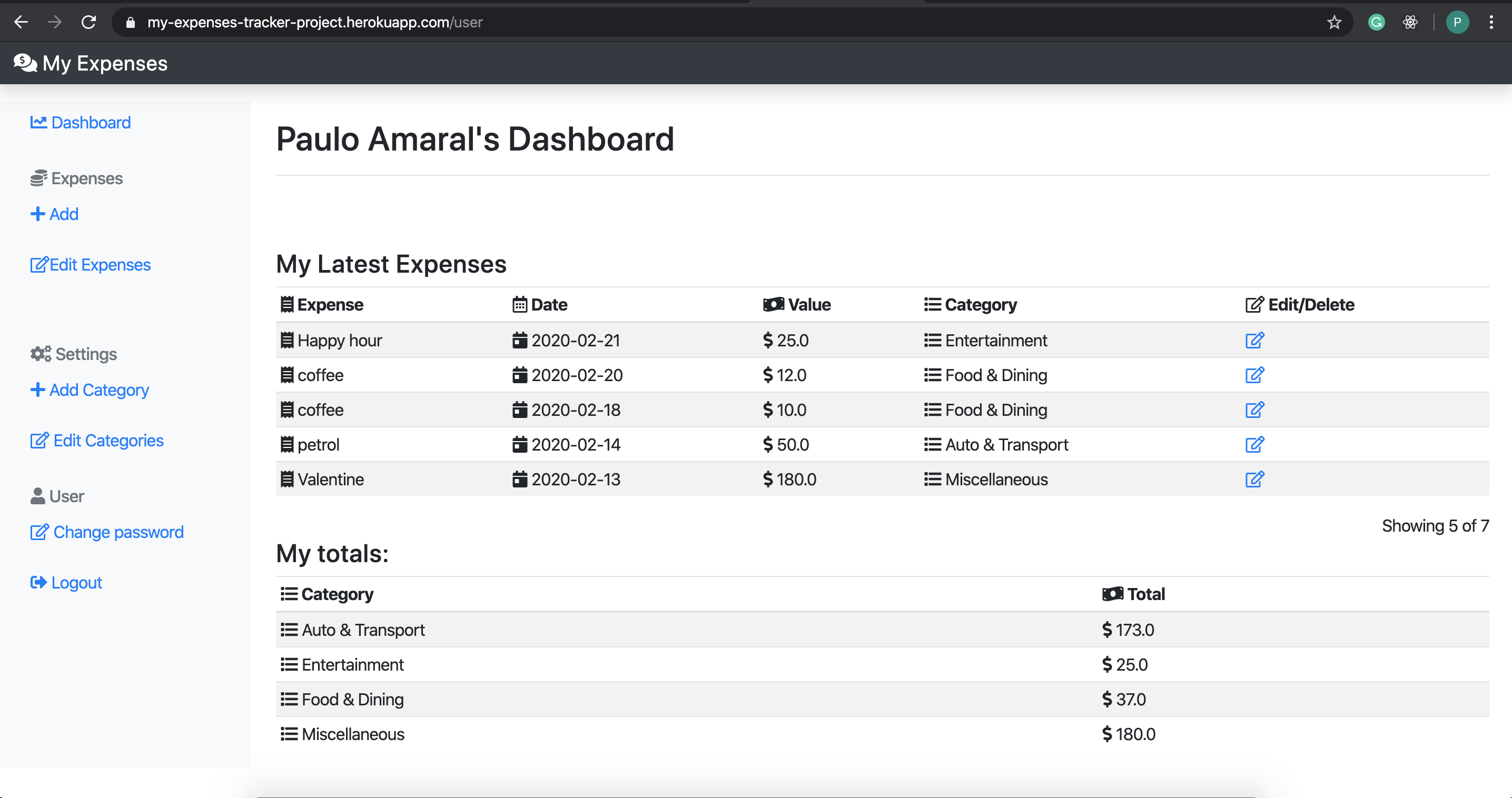Open the Grammarly extension icon
This screenshot has height=798, width=1512.
pos(1377,22)
